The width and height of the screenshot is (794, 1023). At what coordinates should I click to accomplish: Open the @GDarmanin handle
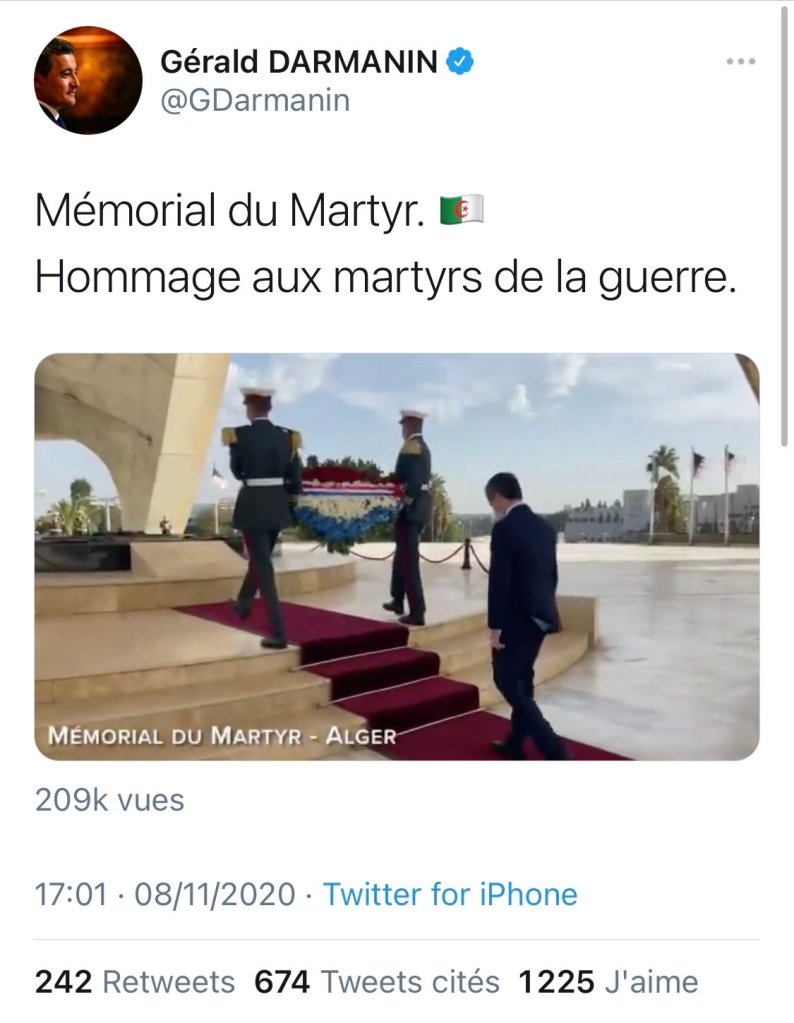(x=255, y=100)
